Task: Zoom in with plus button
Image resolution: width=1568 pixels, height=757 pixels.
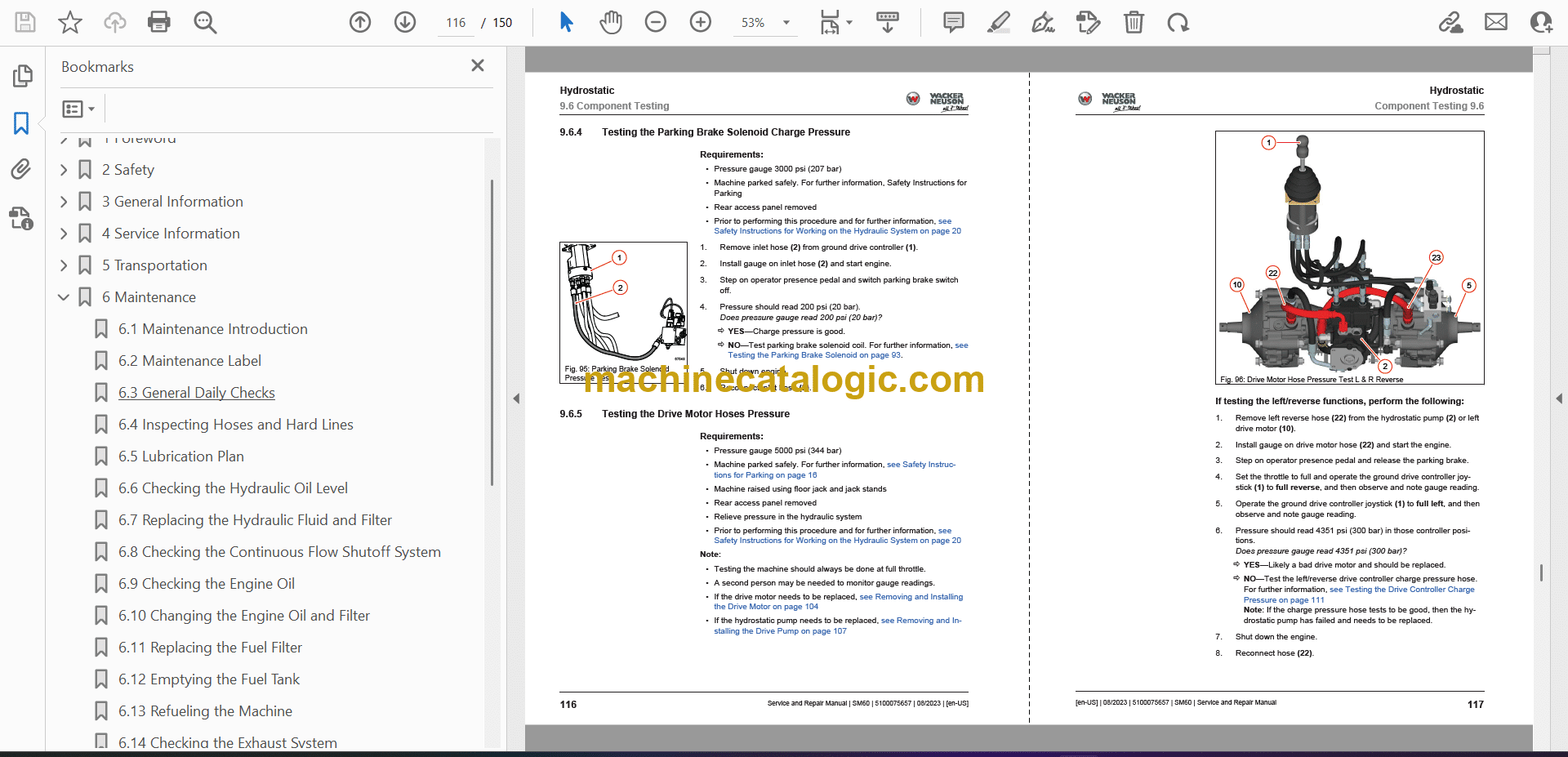Action: 701,22
